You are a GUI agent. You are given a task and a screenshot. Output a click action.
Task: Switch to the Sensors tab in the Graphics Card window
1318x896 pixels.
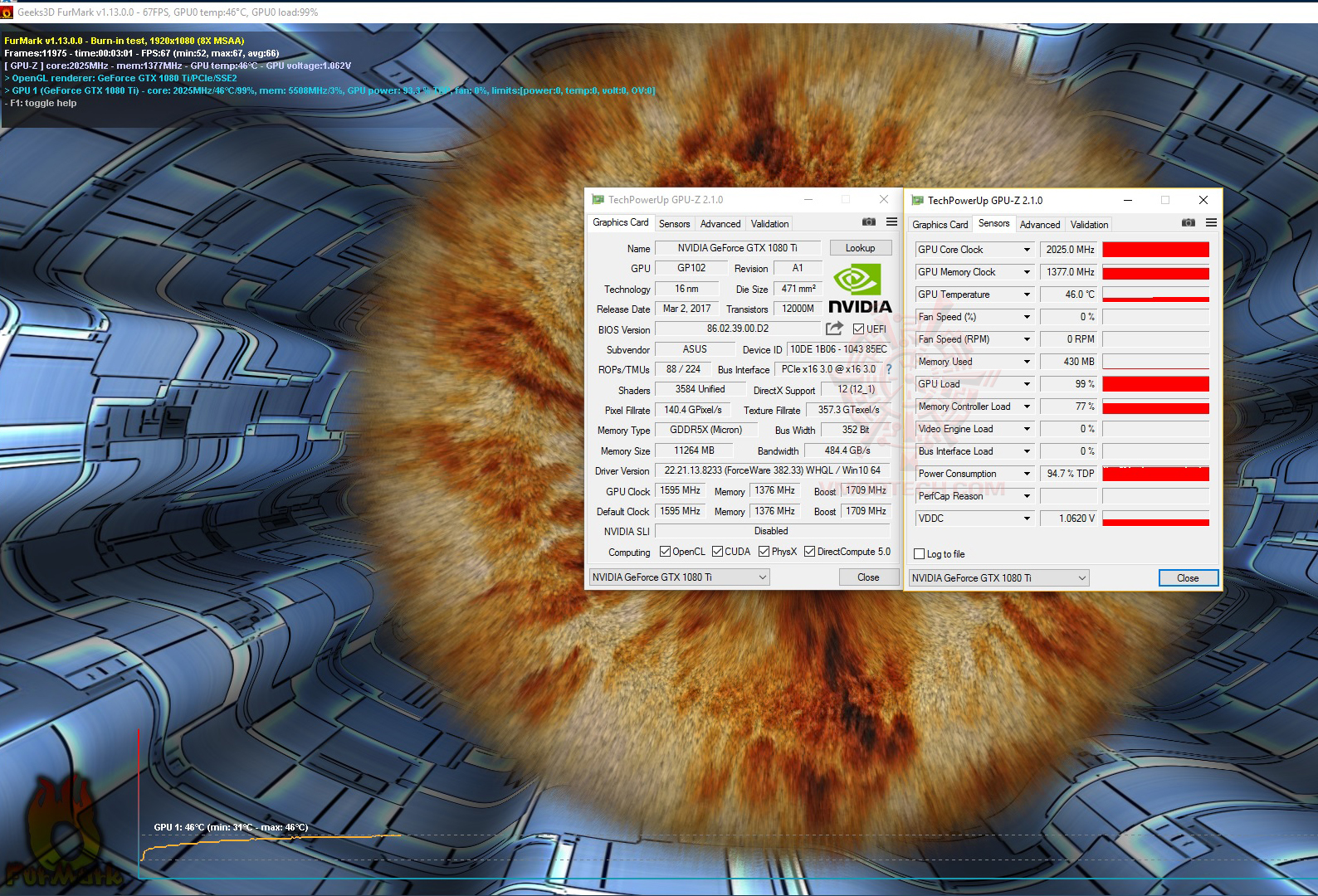674,224
